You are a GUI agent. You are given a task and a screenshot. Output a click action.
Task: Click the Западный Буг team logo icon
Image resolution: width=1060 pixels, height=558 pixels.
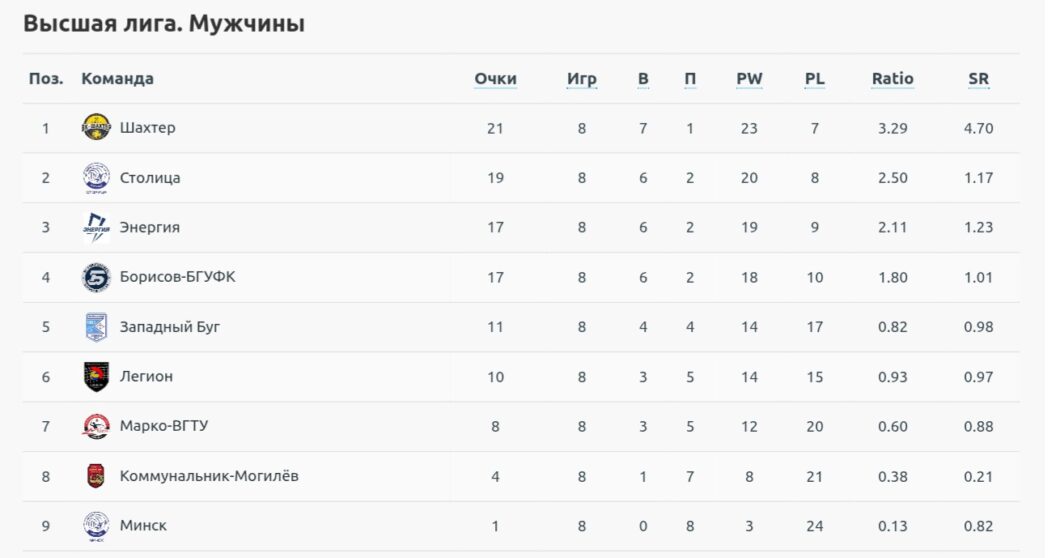coord(96,327)
